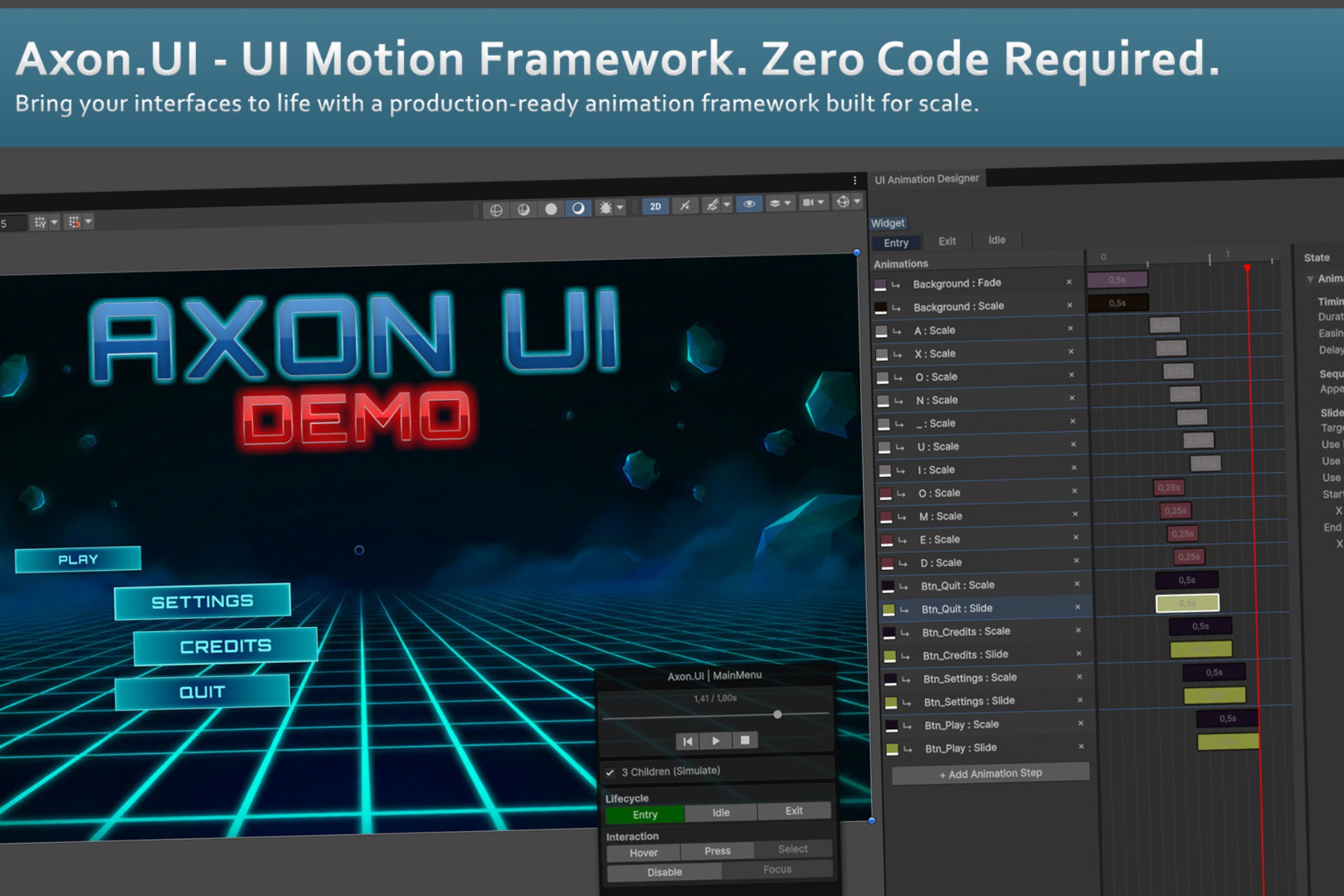This screenshot has height=896, width=1344.
Task: Toggle scene audio mute button
Action: click(x=684, y=205)
